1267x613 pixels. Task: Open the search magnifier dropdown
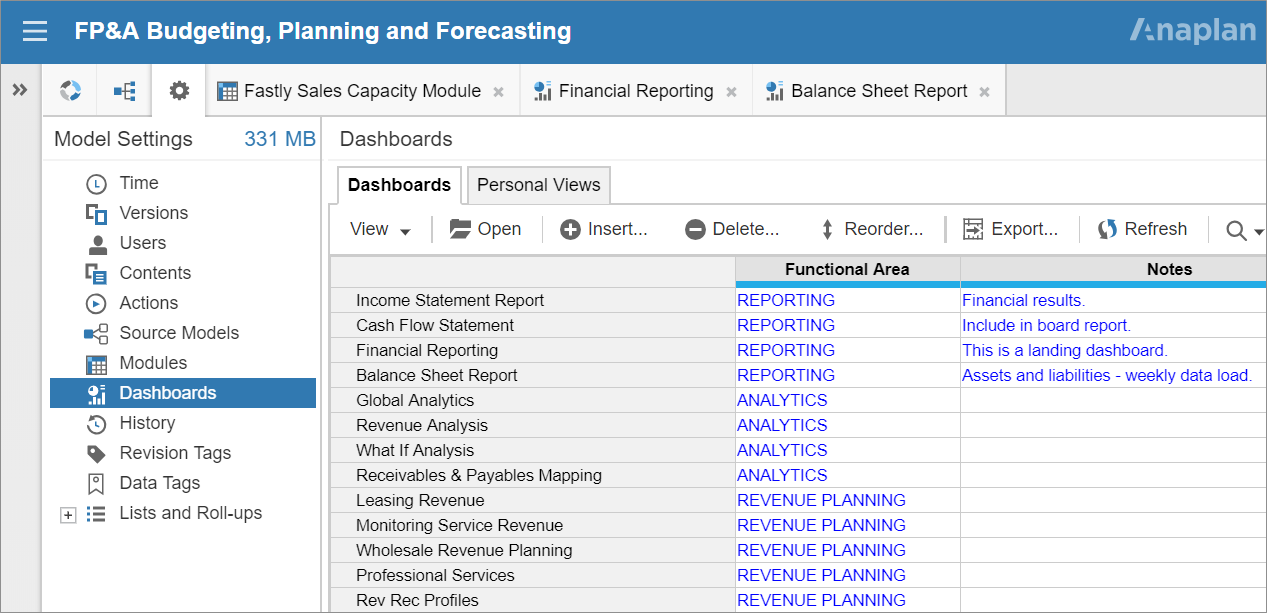point(1244,231)
